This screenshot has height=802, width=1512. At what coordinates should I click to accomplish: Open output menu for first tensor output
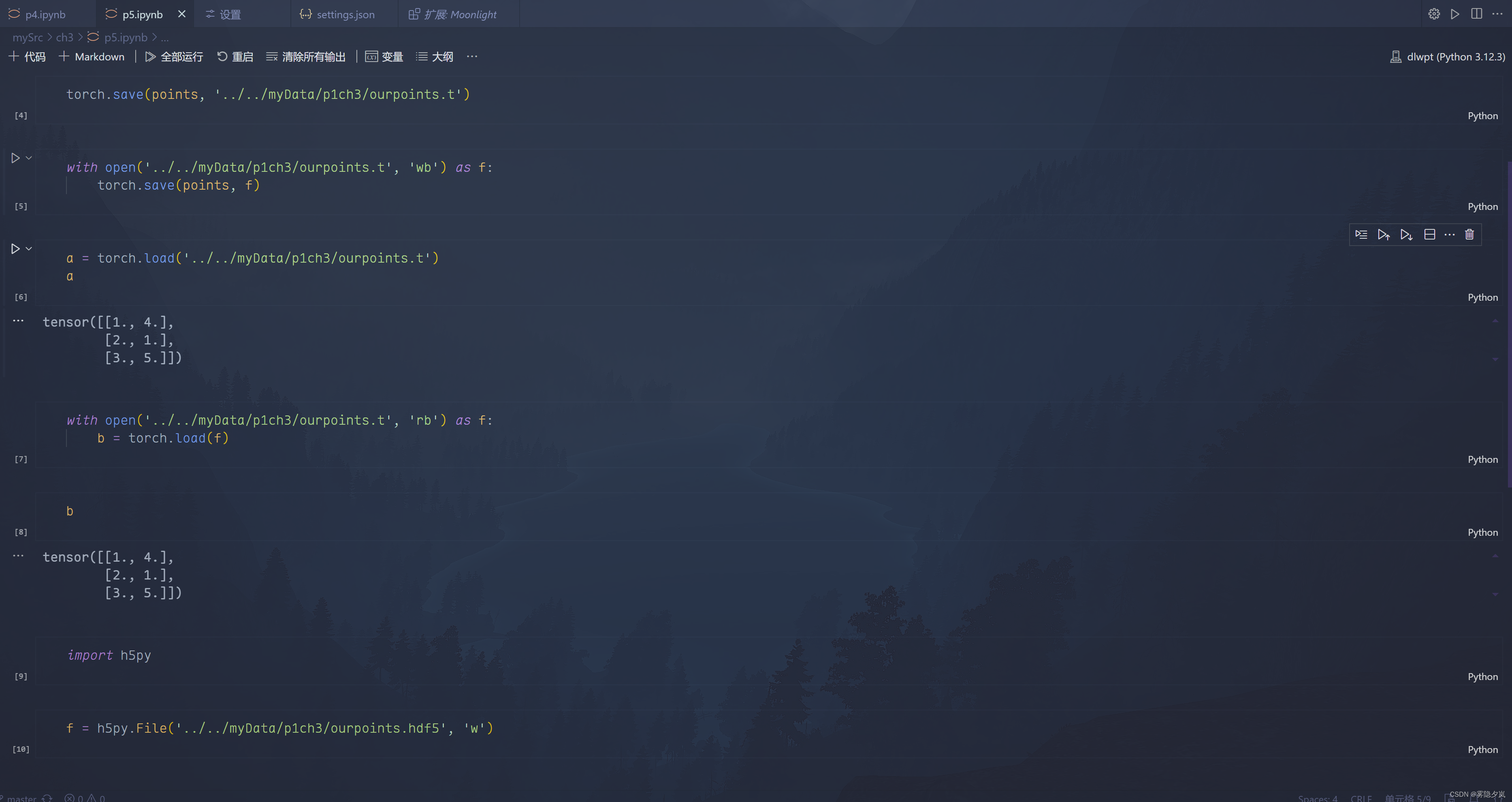coord(18,321)
